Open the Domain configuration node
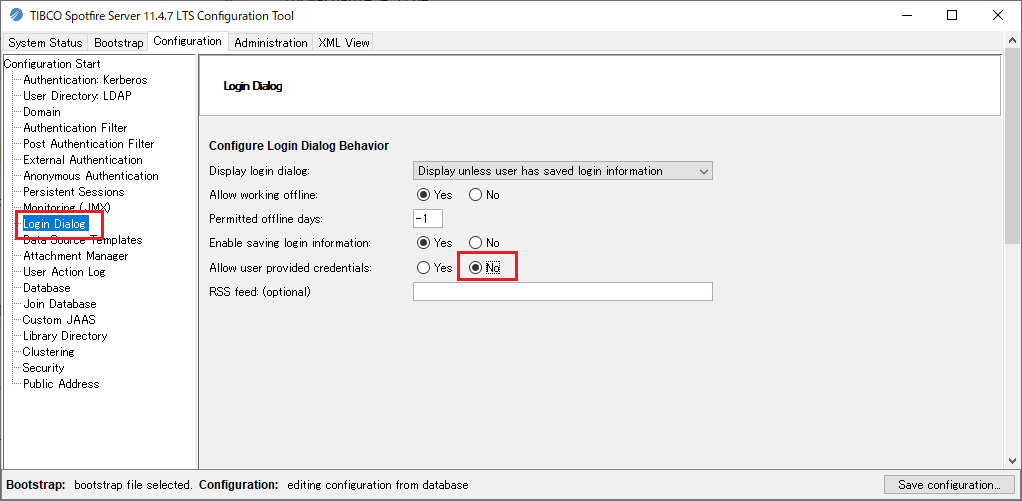Image resolution: width=1022 pixels, height=501 pixels. [42, 112]
